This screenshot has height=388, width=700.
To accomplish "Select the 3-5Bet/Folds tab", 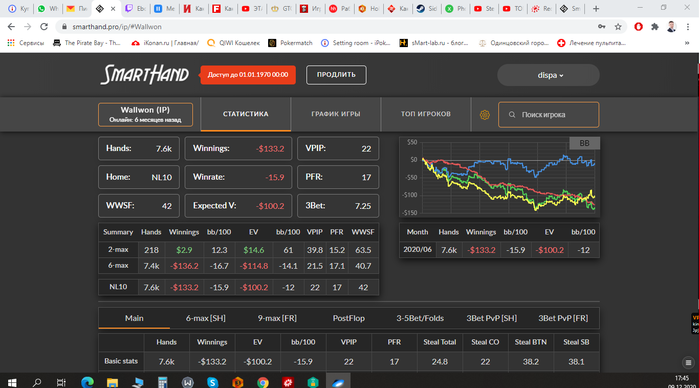I will [420, 318].
